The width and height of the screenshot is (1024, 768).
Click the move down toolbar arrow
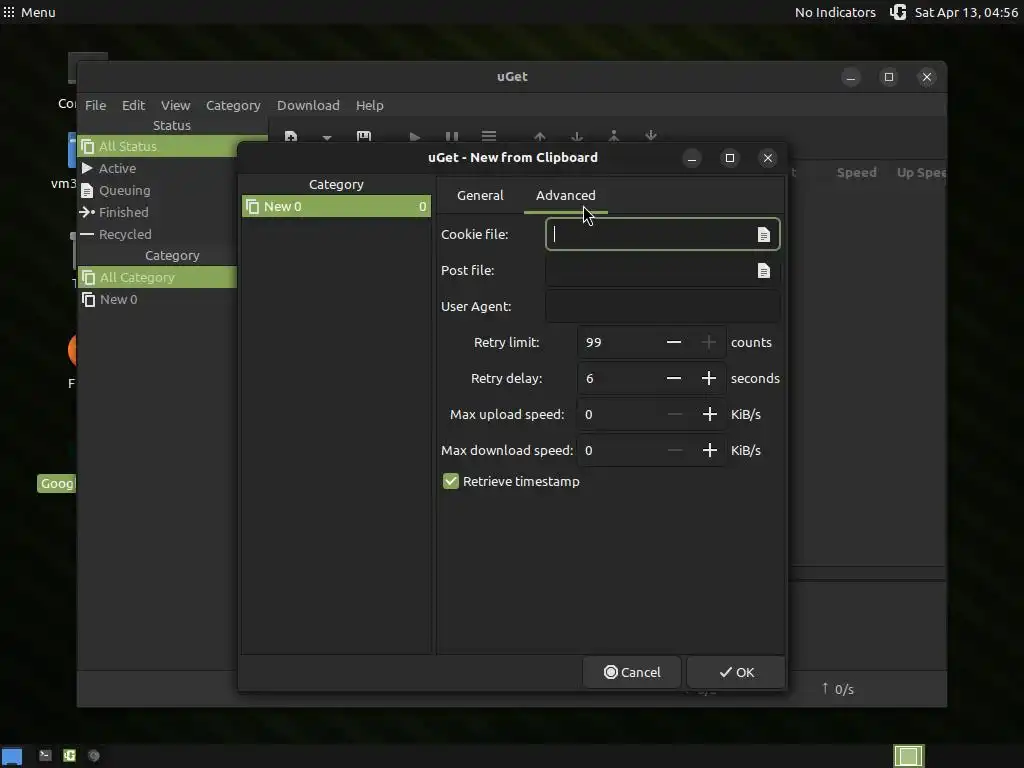pyautogui.click(x=577, y=136)
